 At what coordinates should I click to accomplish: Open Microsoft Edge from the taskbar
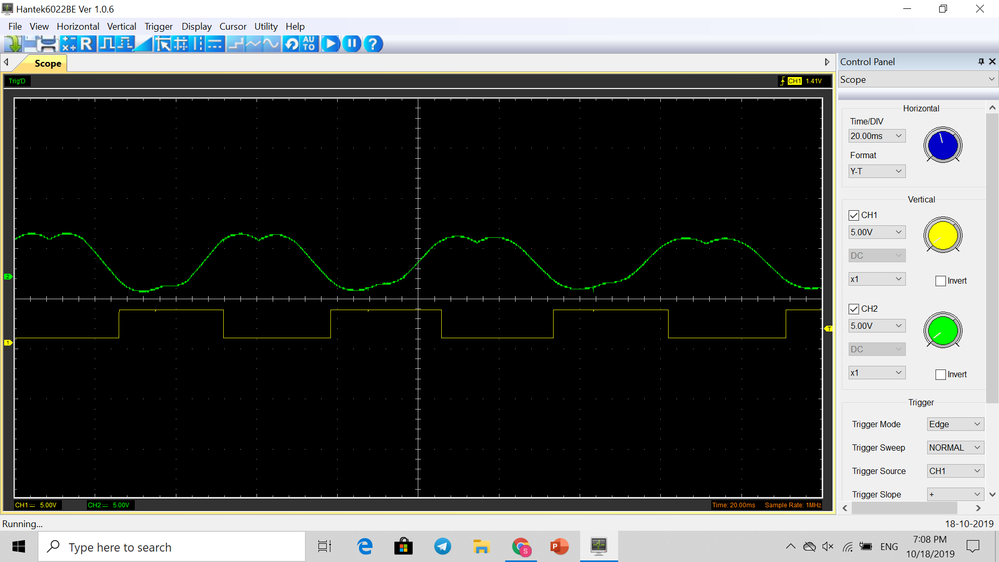pos(364,546)
